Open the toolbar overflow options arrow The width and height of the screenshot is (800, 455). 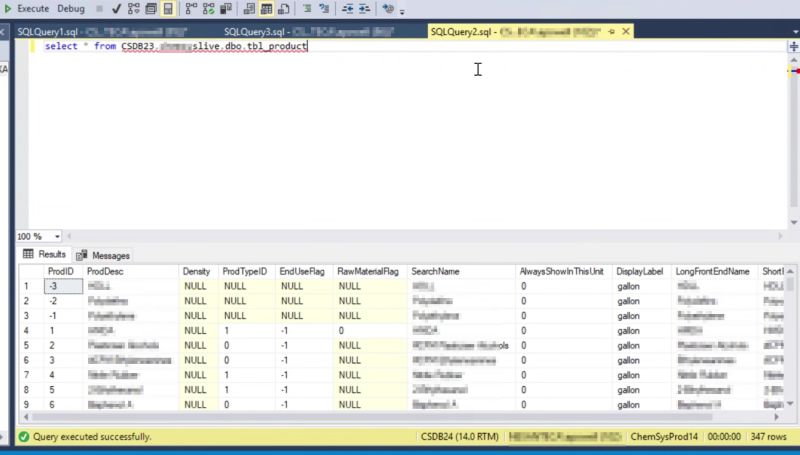click(402, 11)
